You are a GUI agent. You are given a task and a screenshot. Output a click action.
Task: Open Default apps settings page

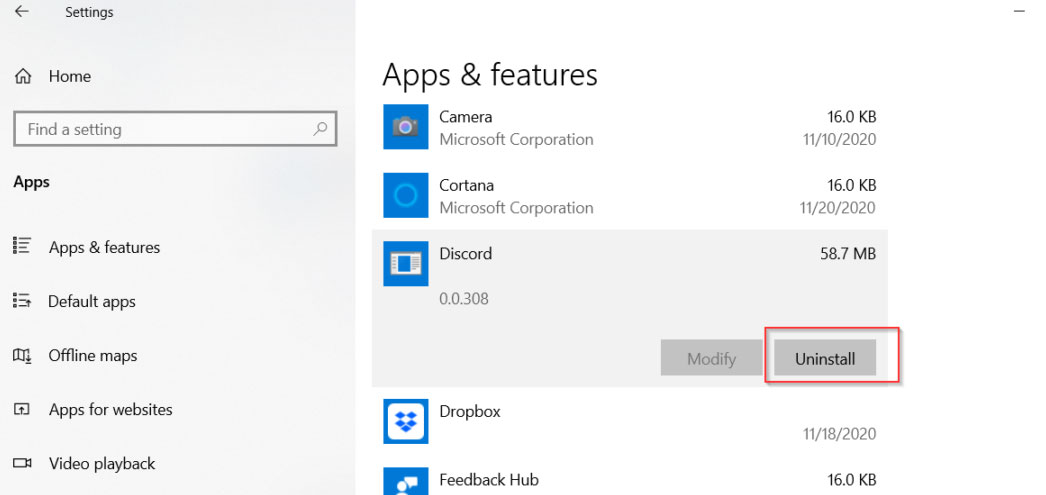(91, 302)
